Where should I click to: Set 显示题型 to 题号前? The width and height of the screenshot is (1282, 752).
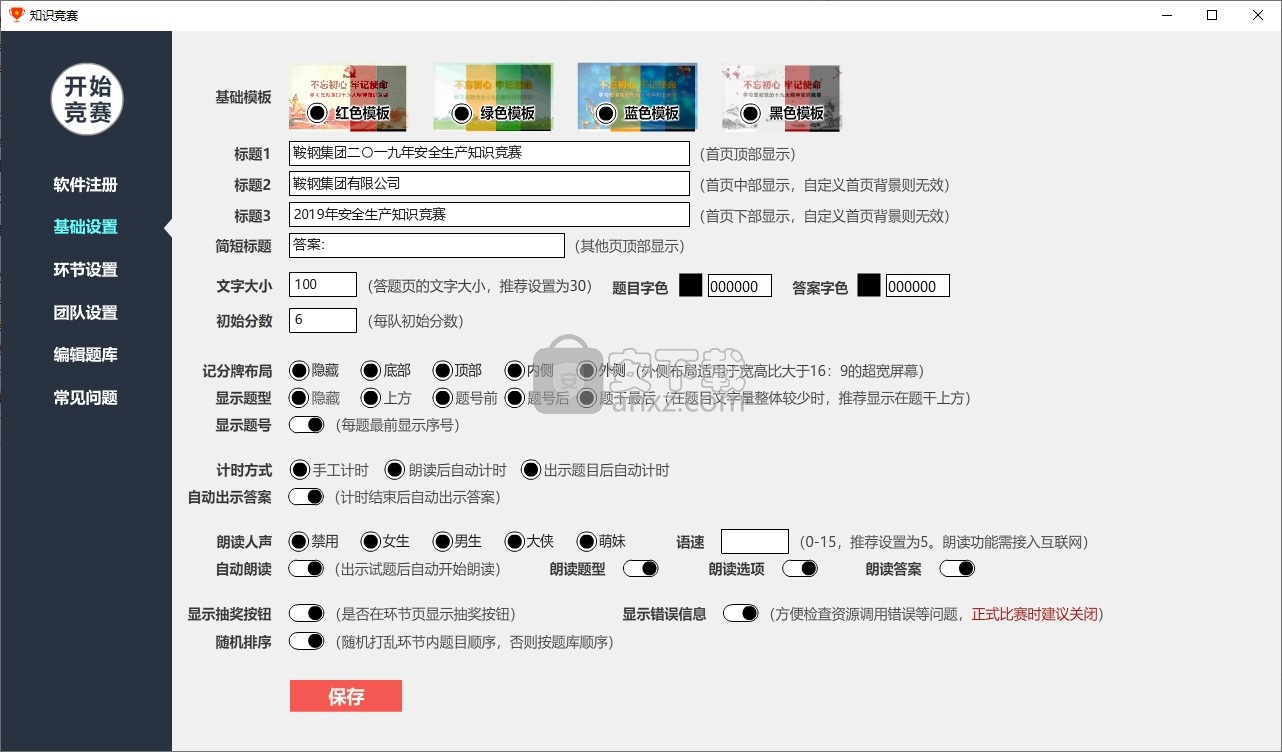pos(442,398)
